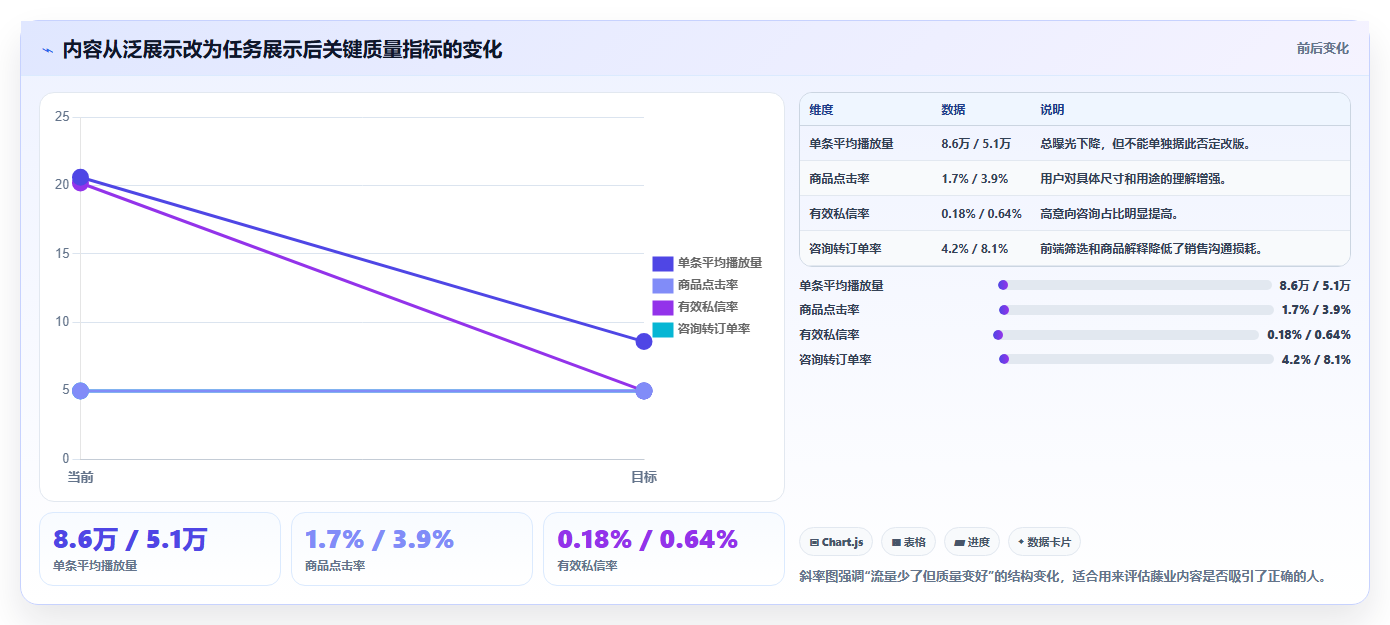Screen dimensions: 1390x625
Task: Click the 商品点击率 data point at 当前
Action: coord(80,391)
